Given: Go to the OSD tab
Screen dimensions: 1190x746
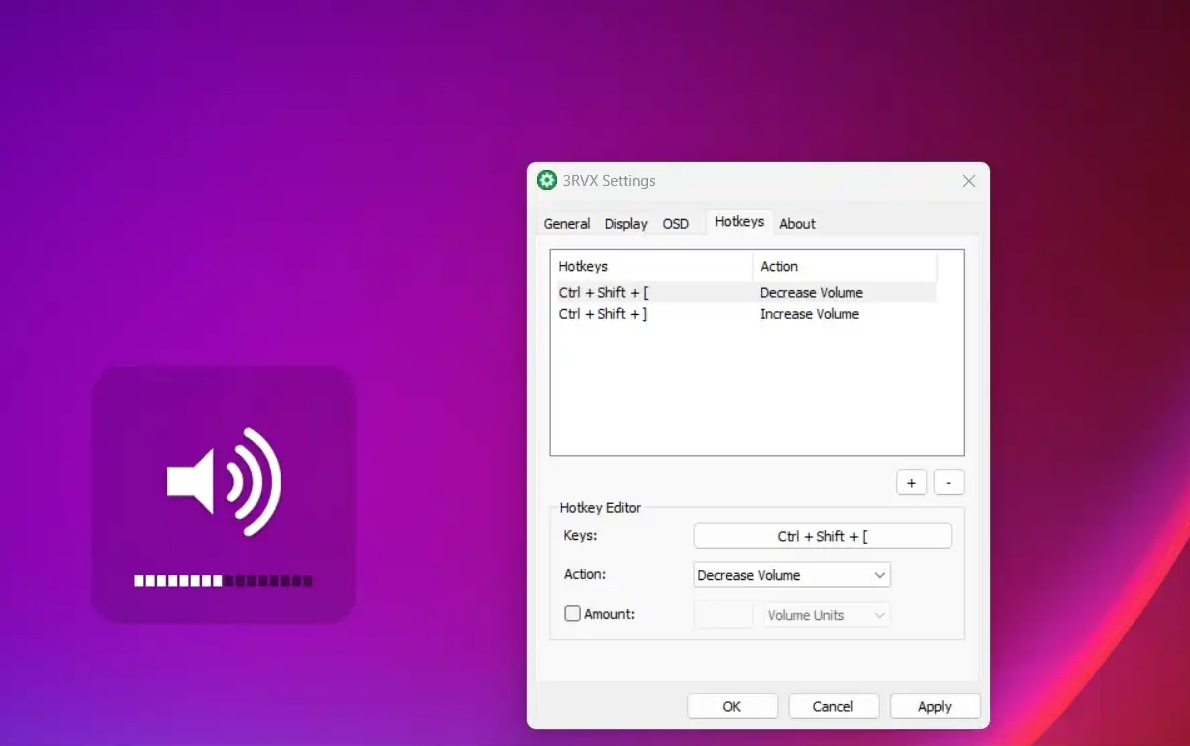Looking at the screenshot, I should click(676, 224).
